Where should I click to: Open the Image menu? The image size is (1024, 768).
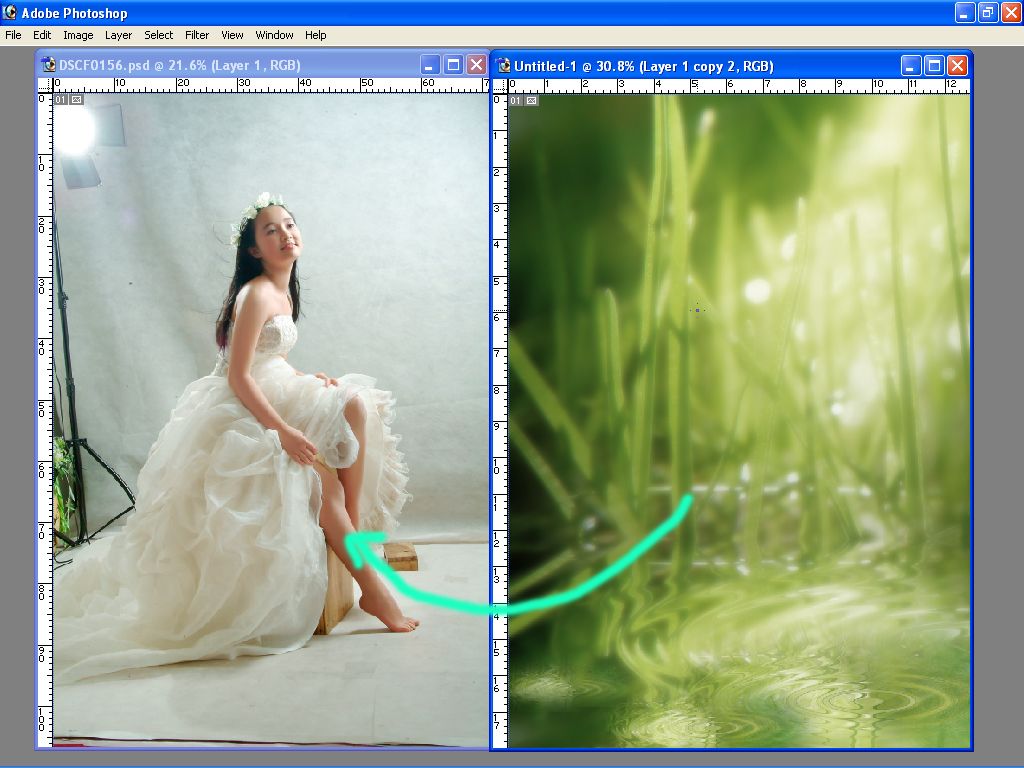[78, 35]
